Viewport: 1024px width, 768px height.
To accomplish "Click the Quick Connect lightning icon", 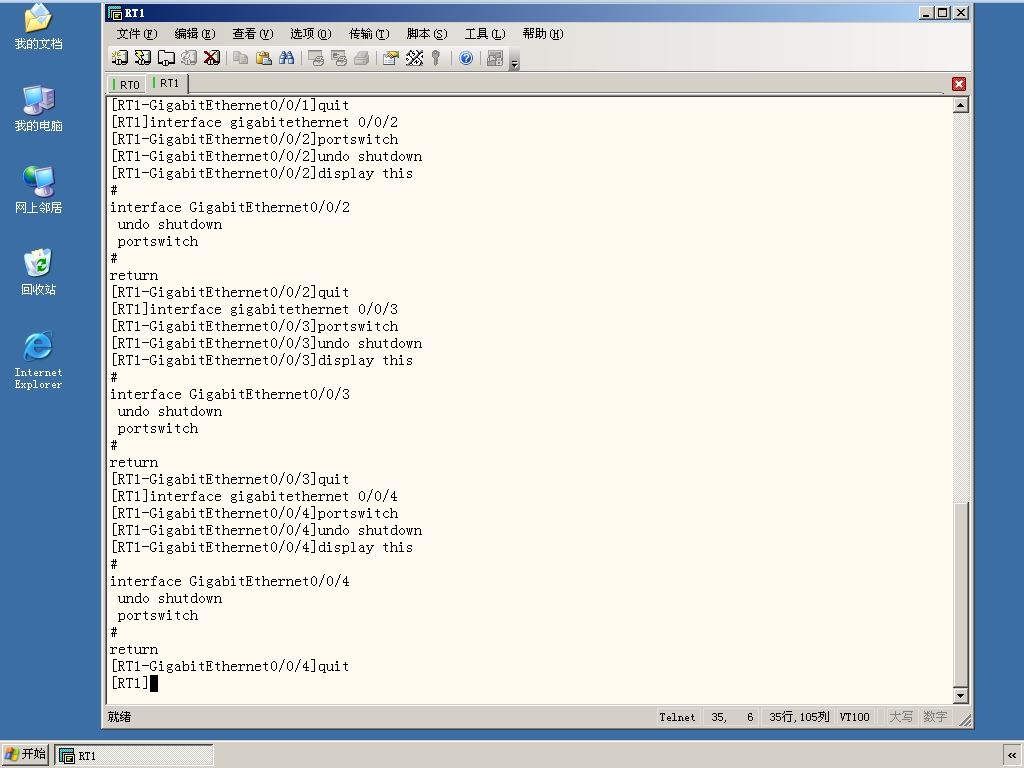I will tap(142, 58).
